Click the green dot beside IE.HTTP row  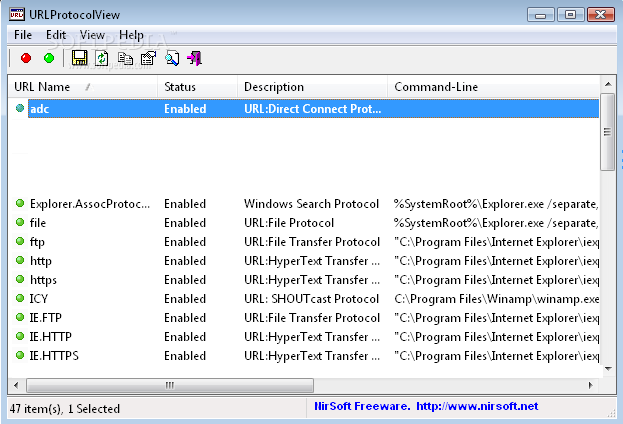coord(20,336)
